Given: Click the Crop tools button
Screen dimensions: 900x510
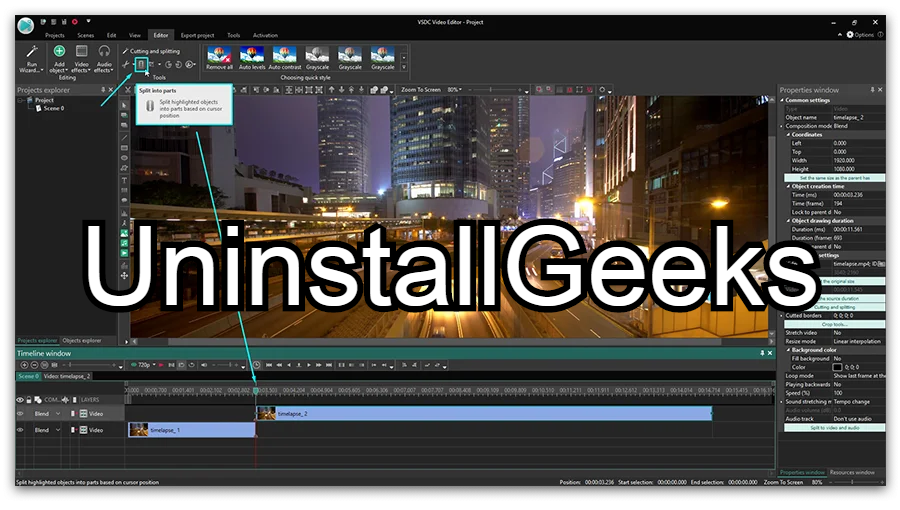Looking at the screenshot, I should pos(835,324).
